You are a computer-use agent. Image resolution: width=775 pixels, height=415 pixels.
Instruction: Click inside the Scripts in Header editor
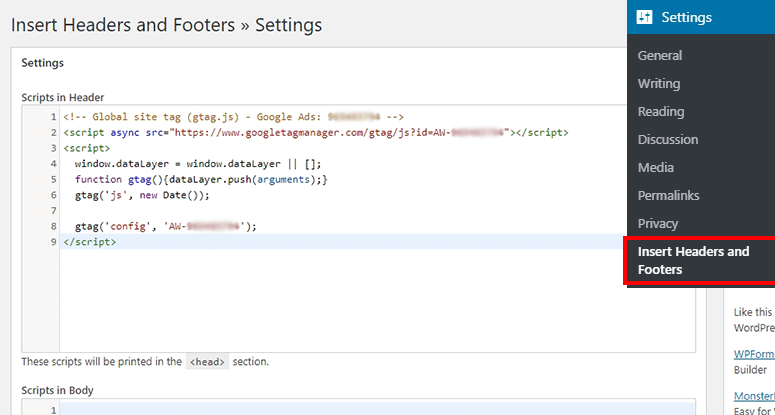(358, 228)
